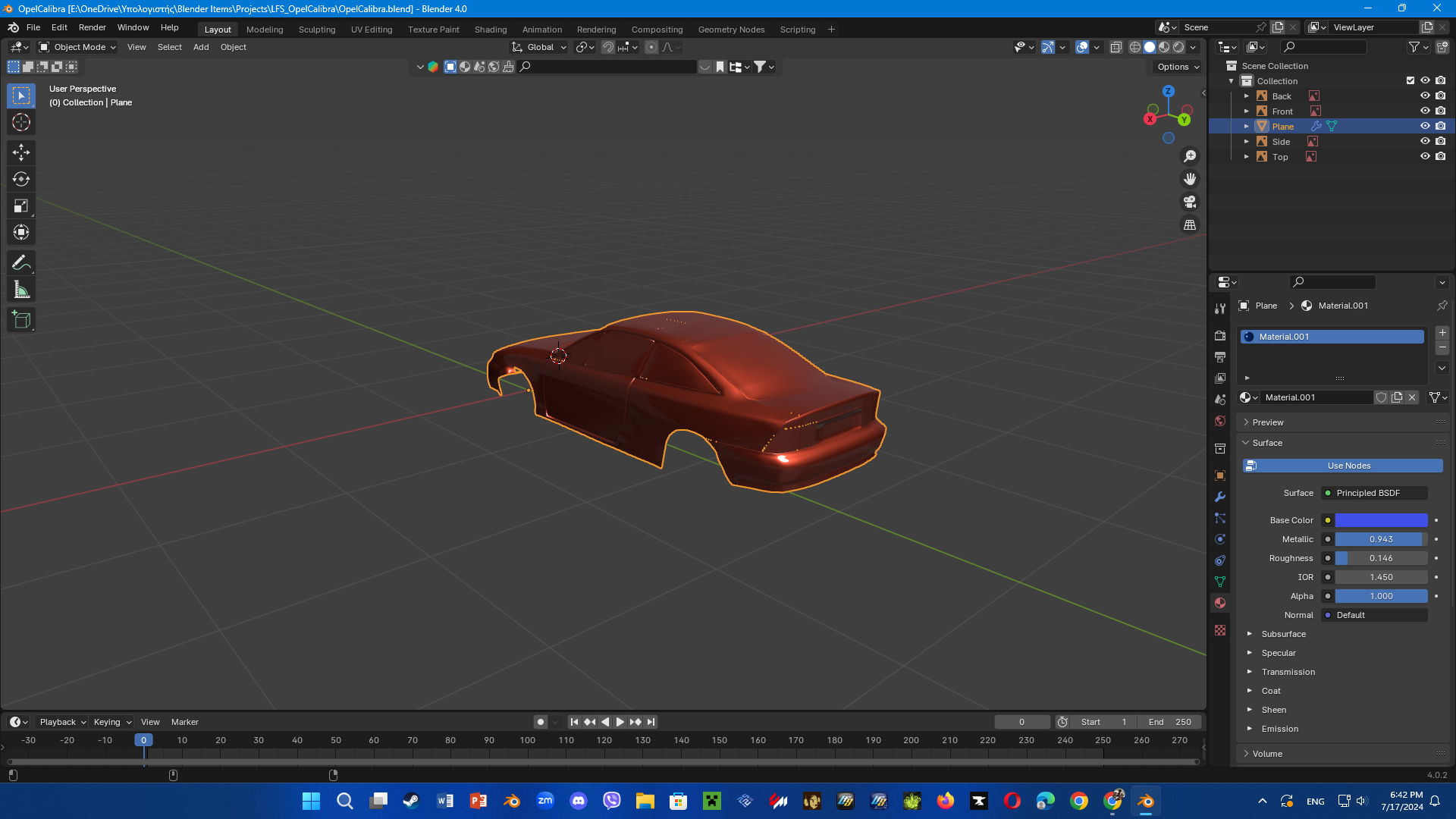This screenshot has width=1456, height=819.
Task: Select the Move tool in toolbar
Action: [21, 152]
